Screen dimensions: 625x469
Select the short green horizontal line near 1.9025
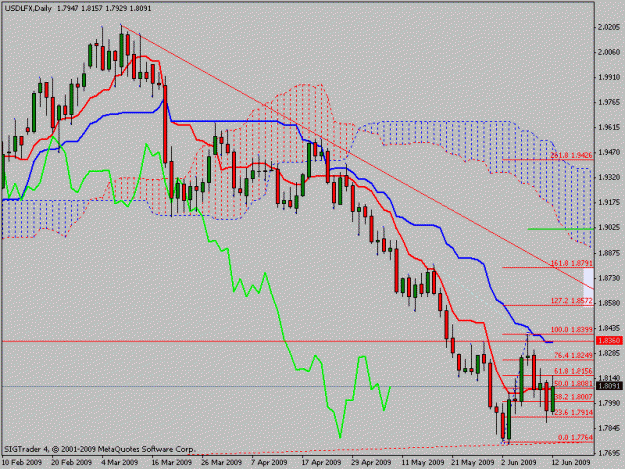coord(560,229)
